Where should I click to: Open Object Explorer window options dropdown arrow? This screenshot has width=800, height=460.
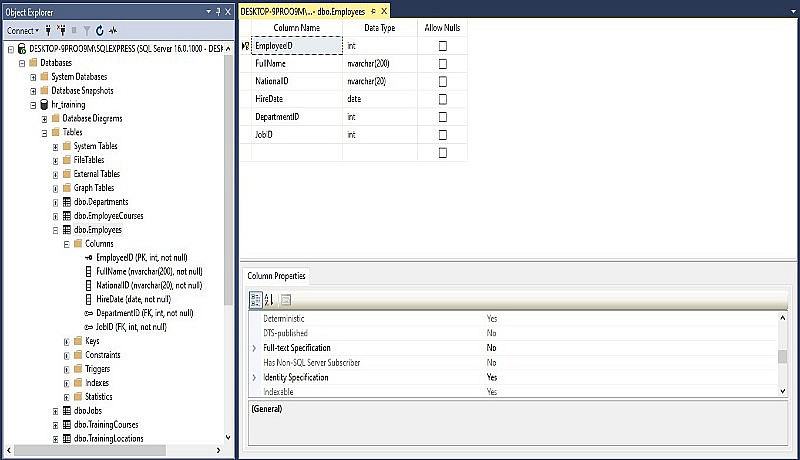(208, 11)
